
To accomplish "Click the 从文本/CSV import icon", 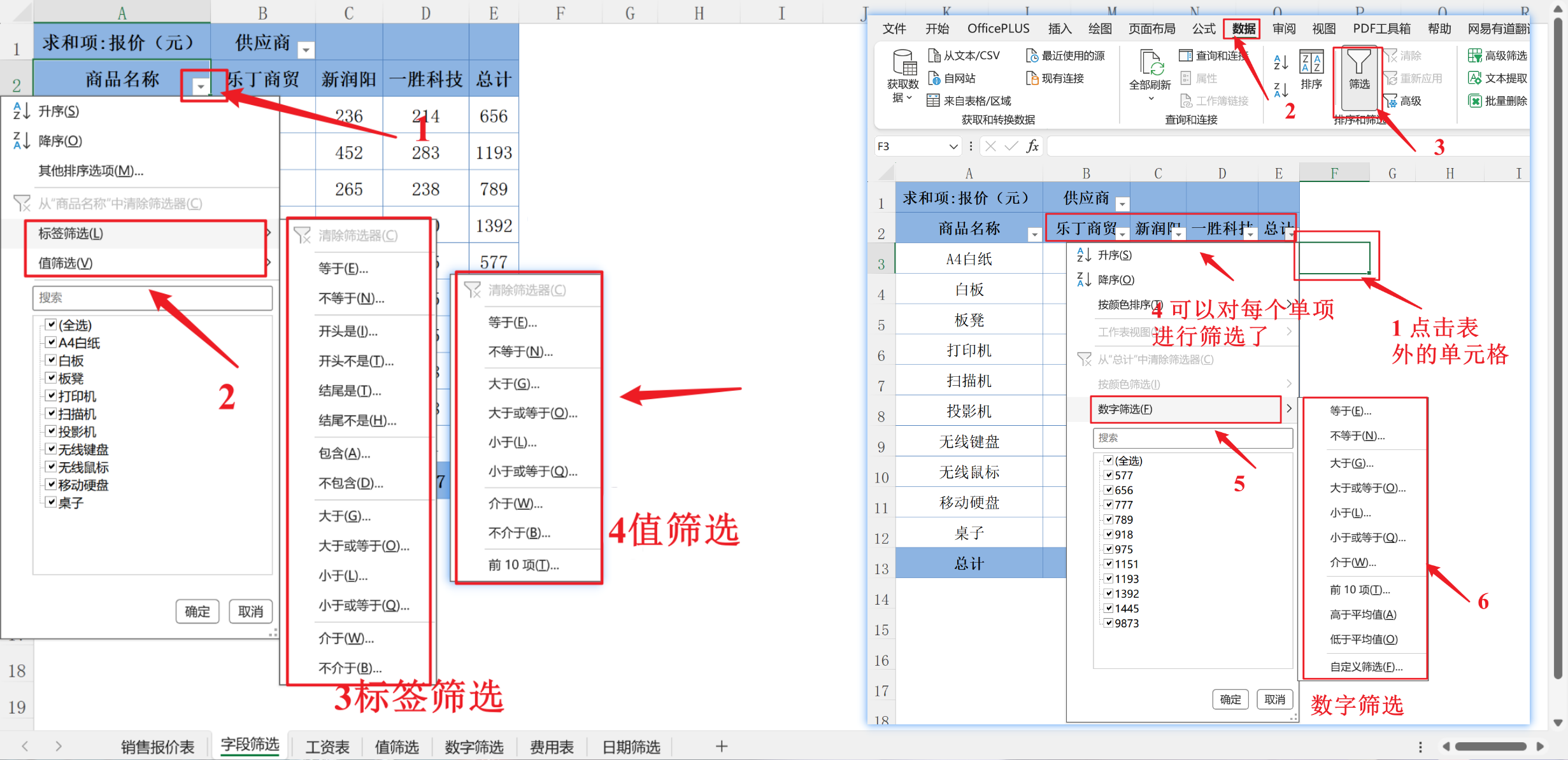I will (934, 55).
